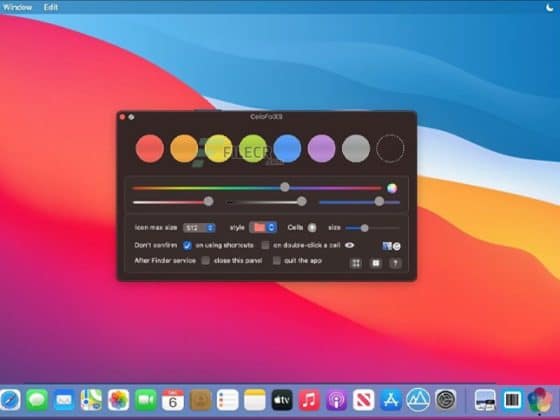The image size is (560, 420).
Task: Enable don't confirm on double-click a cell
Action: click(265, 245)
